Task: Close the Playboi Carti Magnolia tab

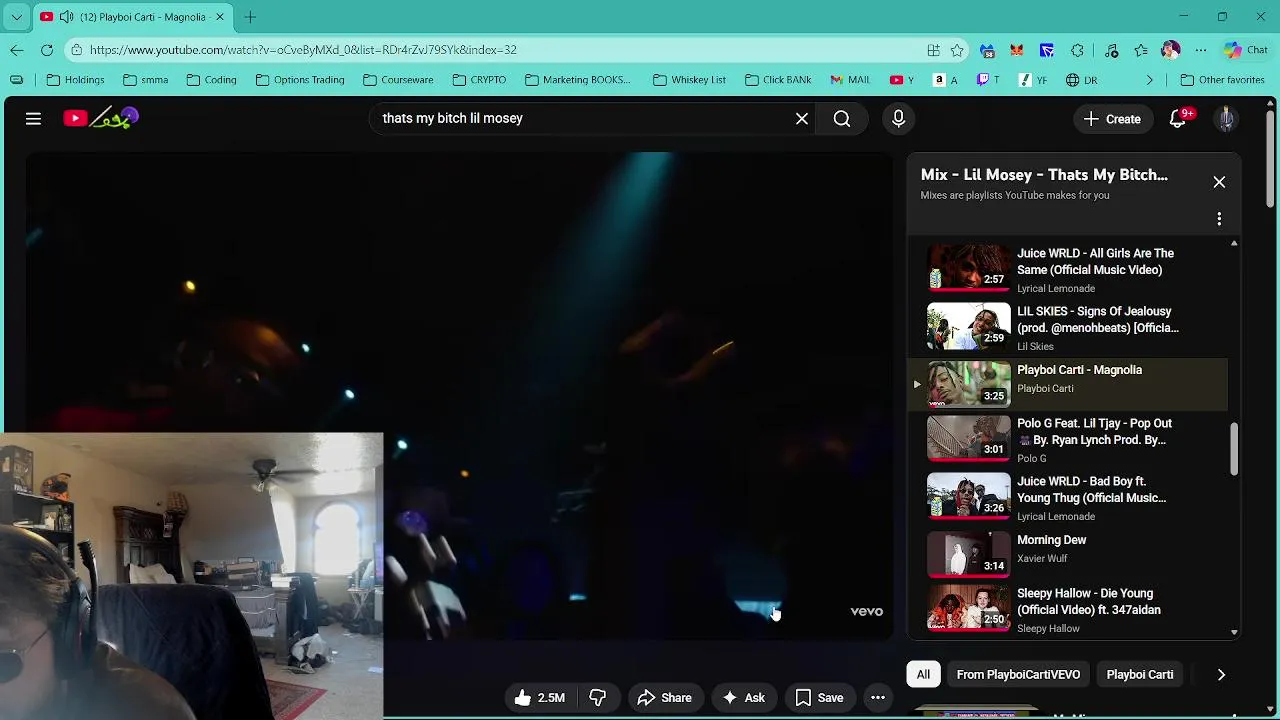Action: point(219,17)
